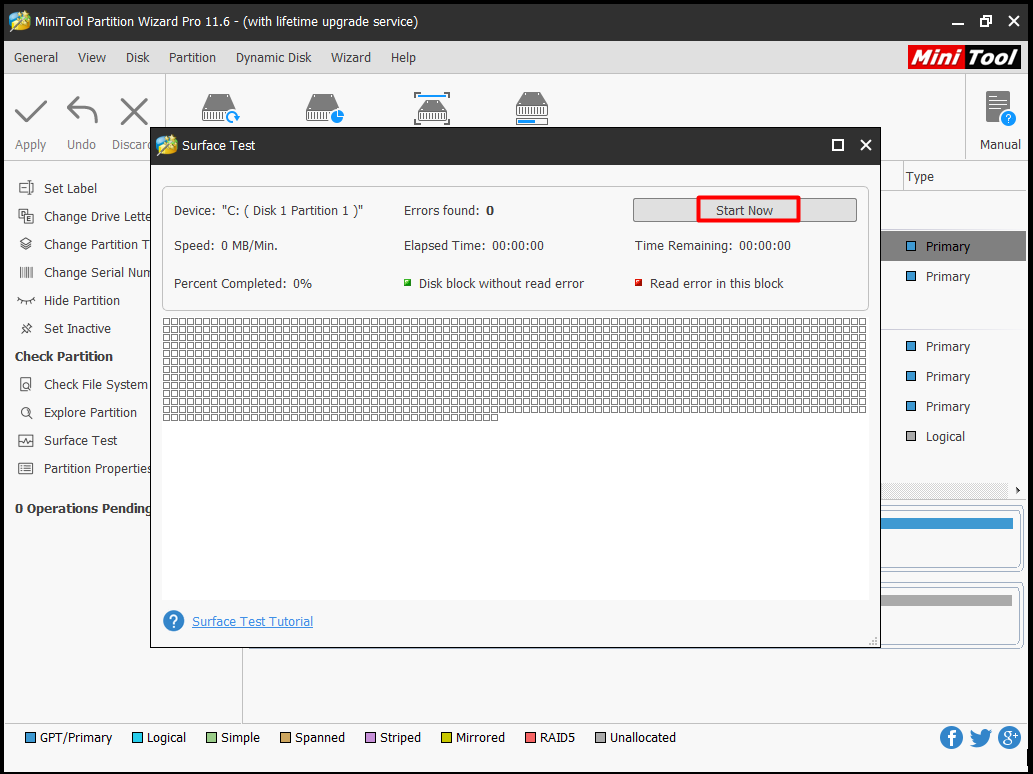Click the Discard X icon

coord(134,111)
